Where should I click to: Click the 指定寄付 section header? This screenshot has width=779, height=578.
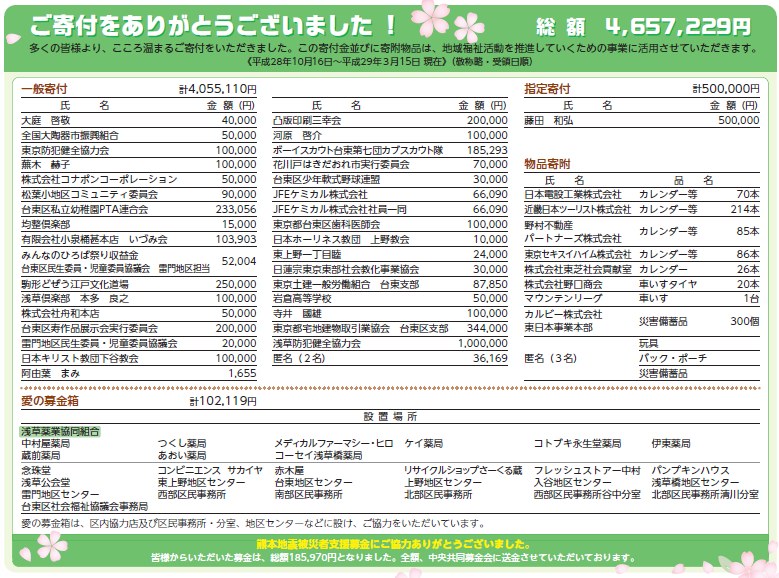coord(547,88)
